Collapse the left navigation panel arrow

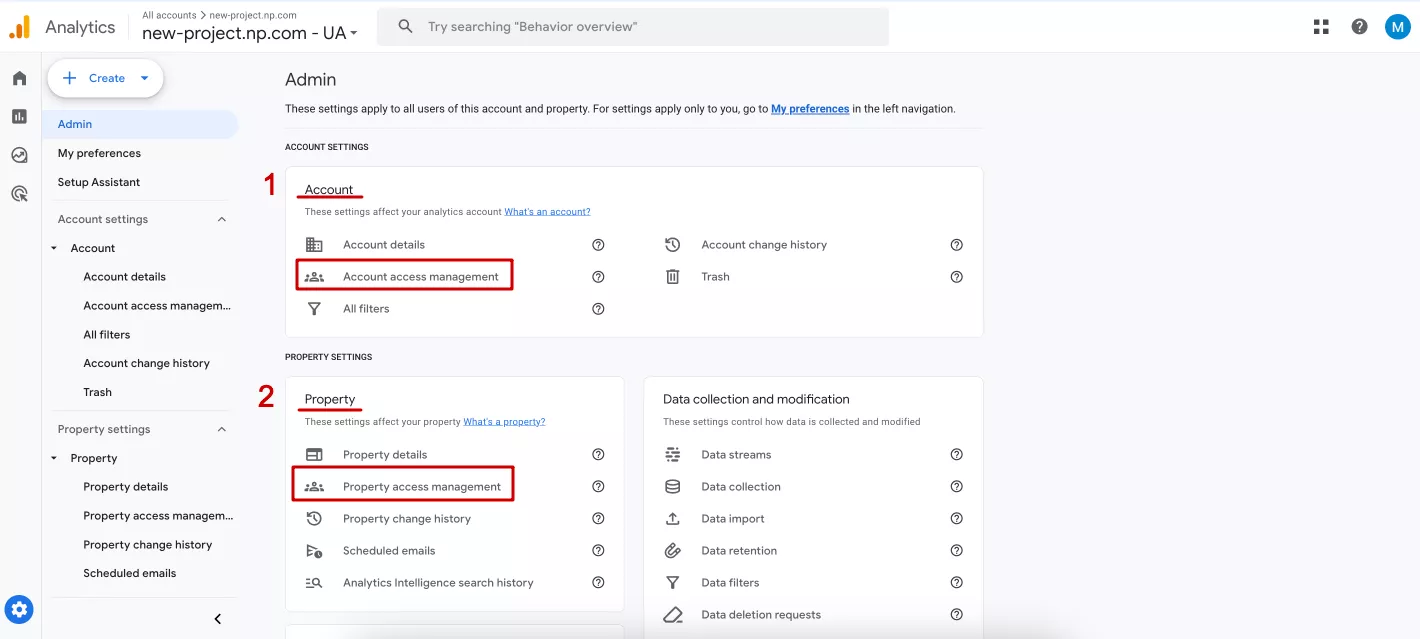pyautogui.click(x=218, y=619)
